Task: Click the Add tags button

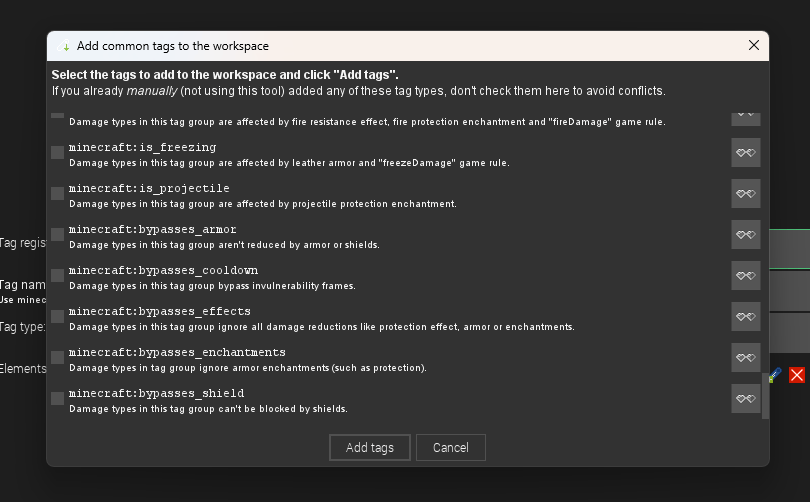Action: click(370, 447)
